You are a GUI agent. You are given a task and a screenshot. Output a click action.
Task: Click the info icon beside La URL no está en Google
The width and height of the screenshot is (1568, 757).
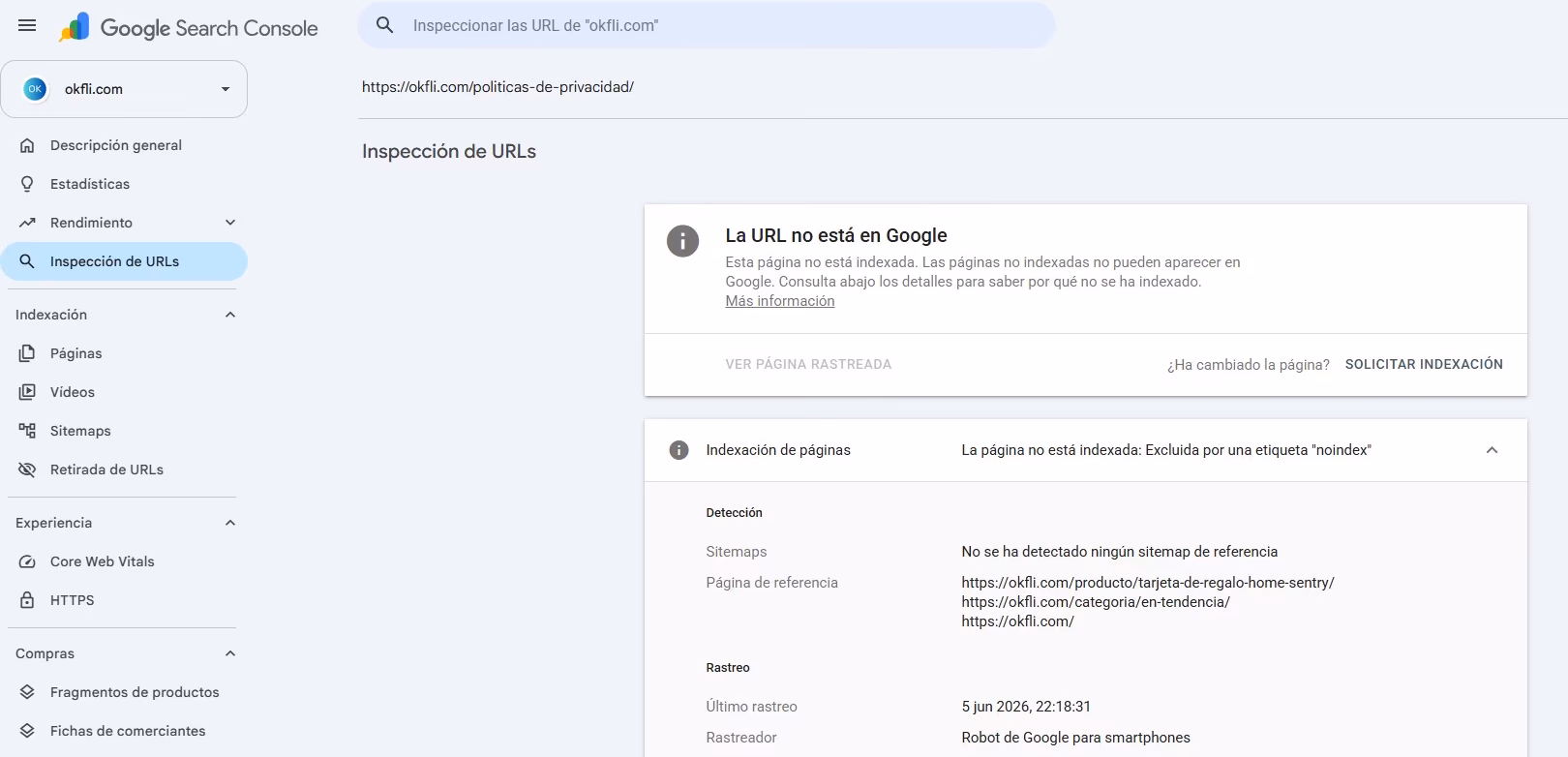click(682, 240)
